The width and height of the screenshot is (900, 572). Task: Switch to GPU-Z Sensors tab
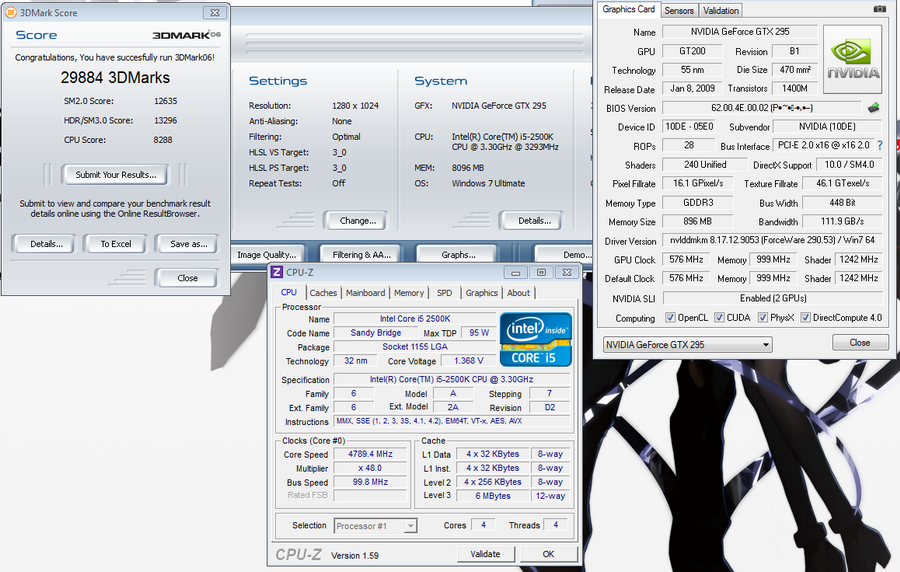pos(679,10)
